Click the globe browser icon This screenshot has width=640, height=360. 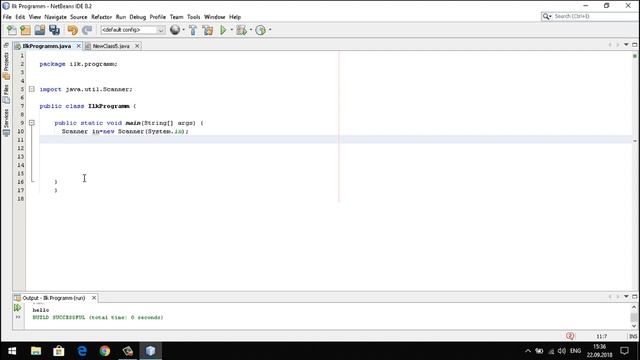175,30
